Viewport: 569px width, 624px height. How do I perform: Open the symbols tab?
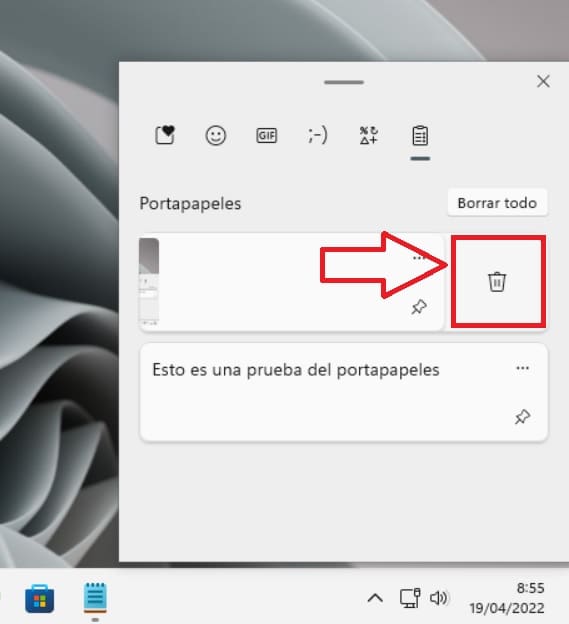tap(368, 135)
